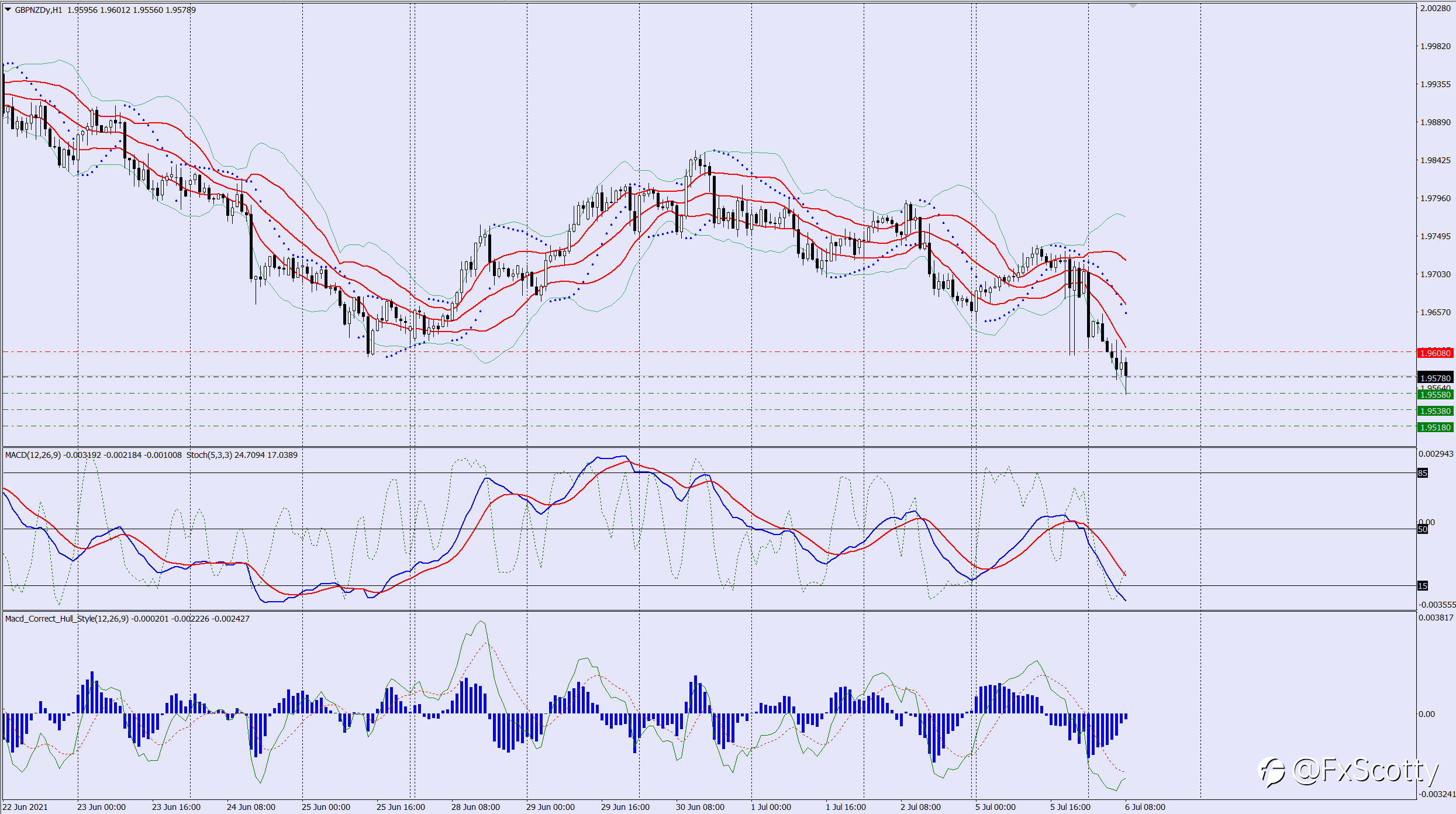Click the 1 Jul 00:00 time label
This screenshot has height=814, width=1456.
pos(771,807)
